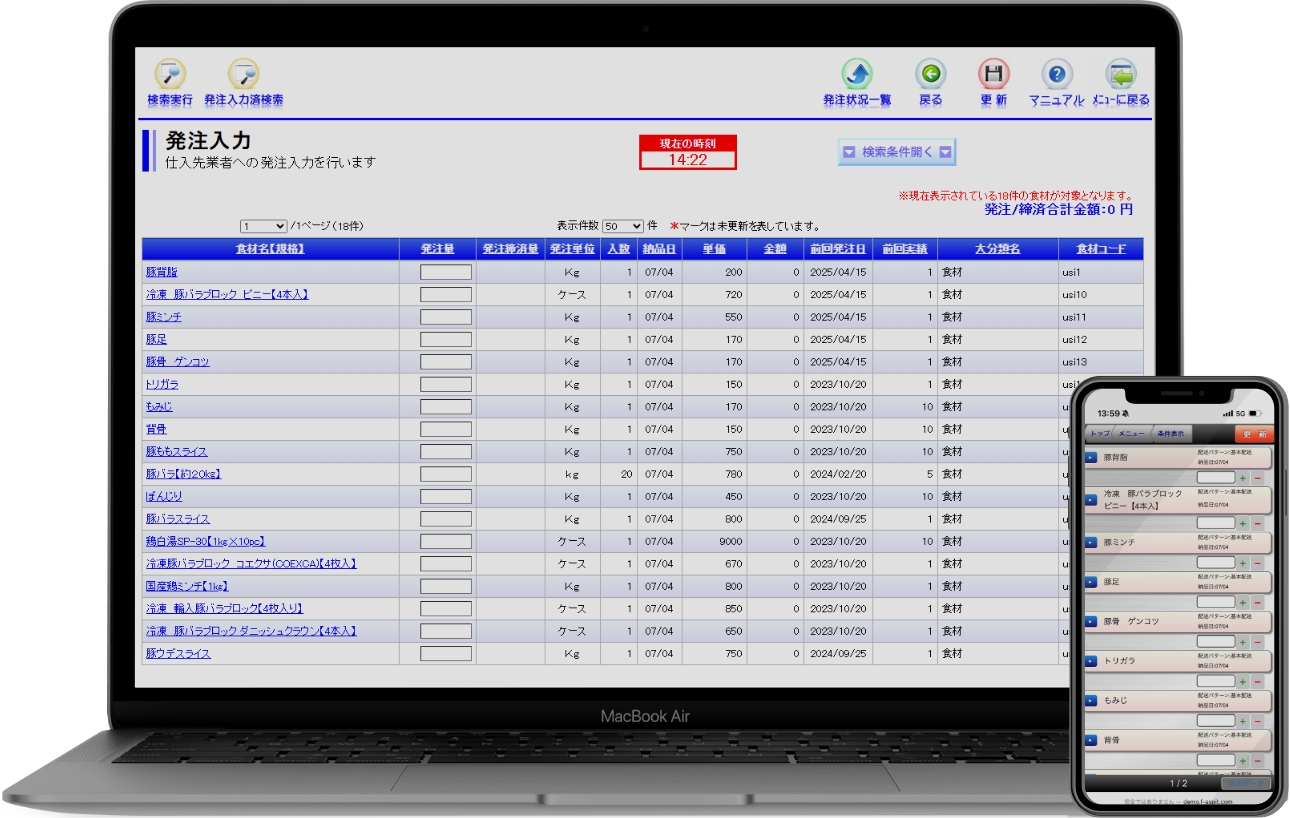Screen dimensions: 1290x818
Task: Click the green 戻る back icon
Action: (930, 76)
